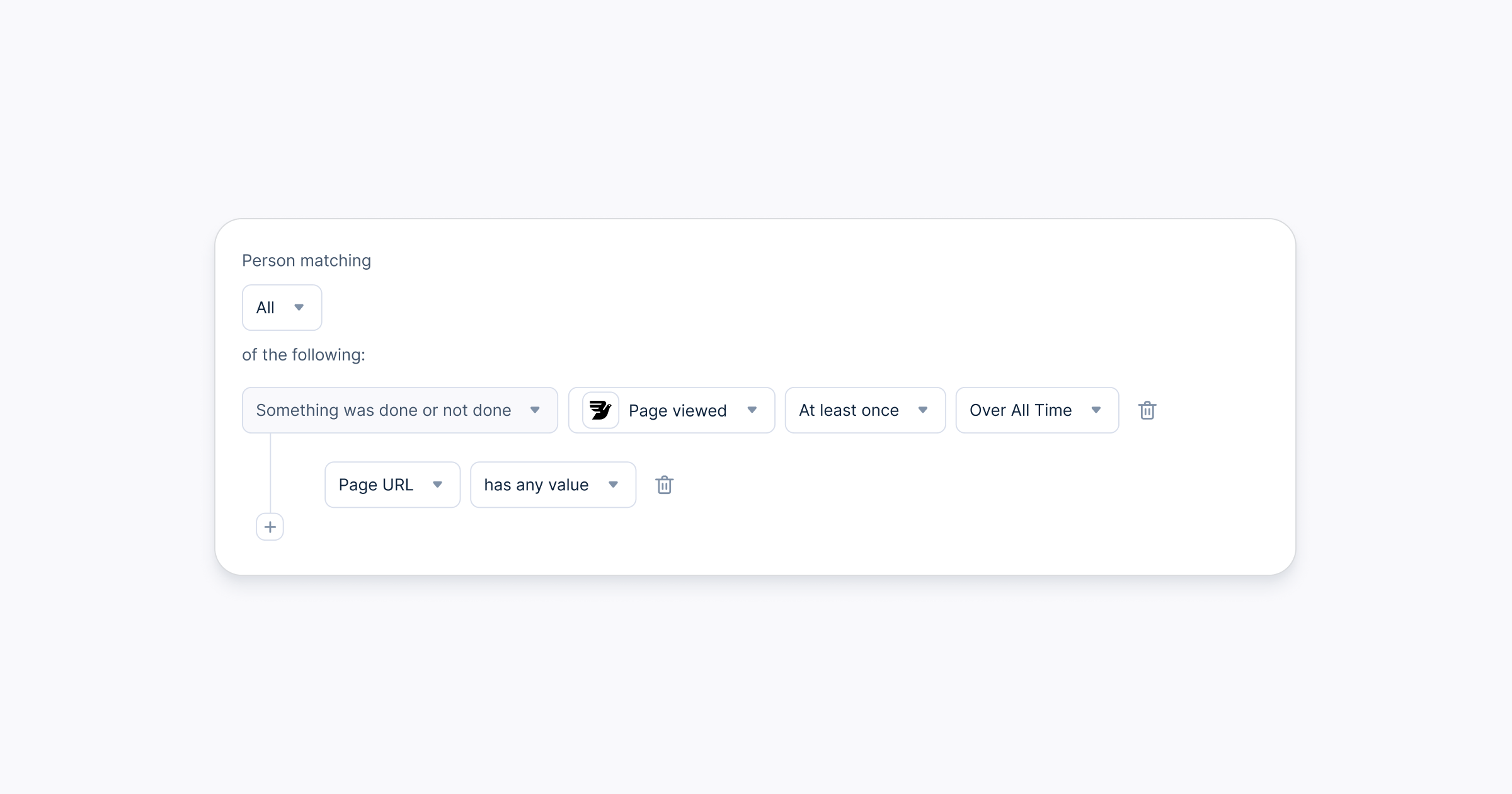The width and height of the screenshot is (1512, 794).
Task: Click the caret arrow next to has any value
Action: click(x=613, y=485)
